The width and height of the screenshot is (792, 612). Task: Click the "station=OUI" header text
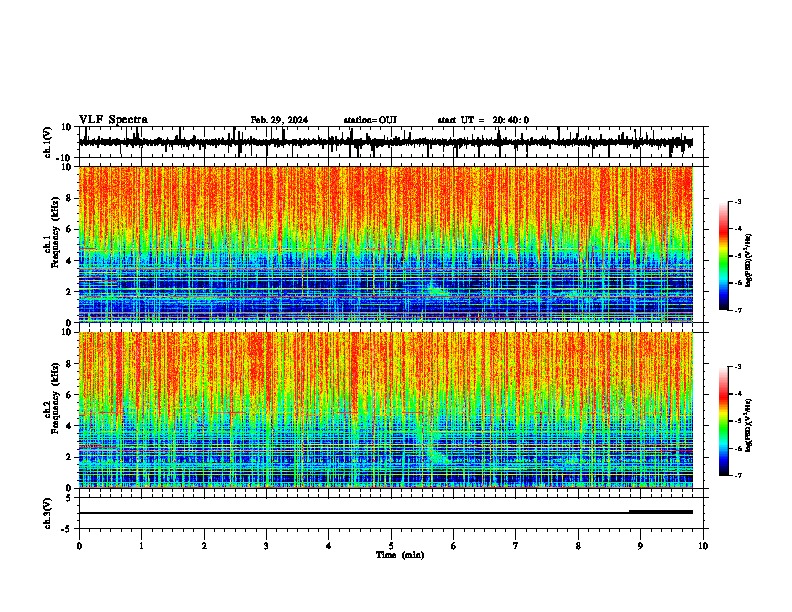point(370,120)
